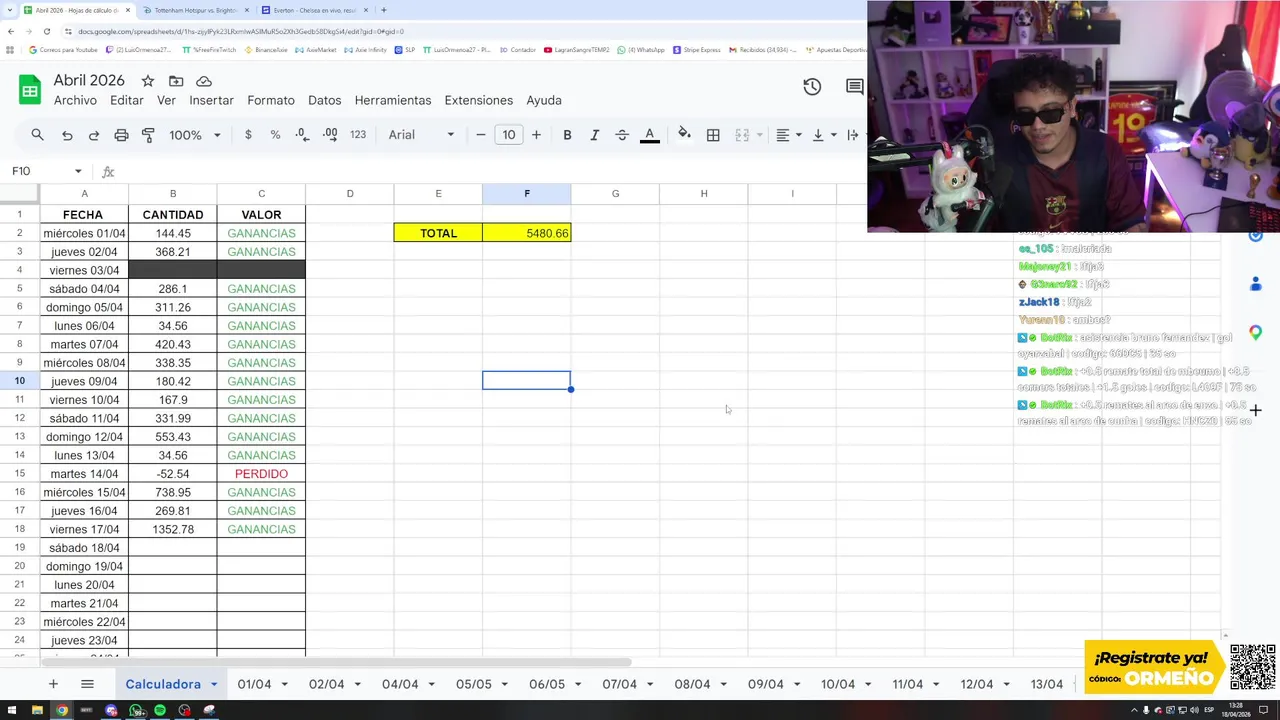
Task: Open the text color picker
Action: 650,135
